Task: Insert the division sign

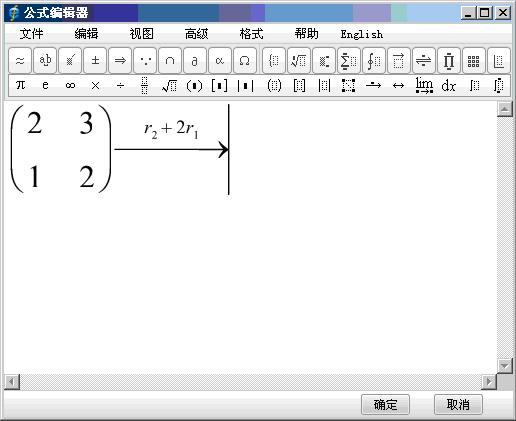Action: (x=120, y=86)
